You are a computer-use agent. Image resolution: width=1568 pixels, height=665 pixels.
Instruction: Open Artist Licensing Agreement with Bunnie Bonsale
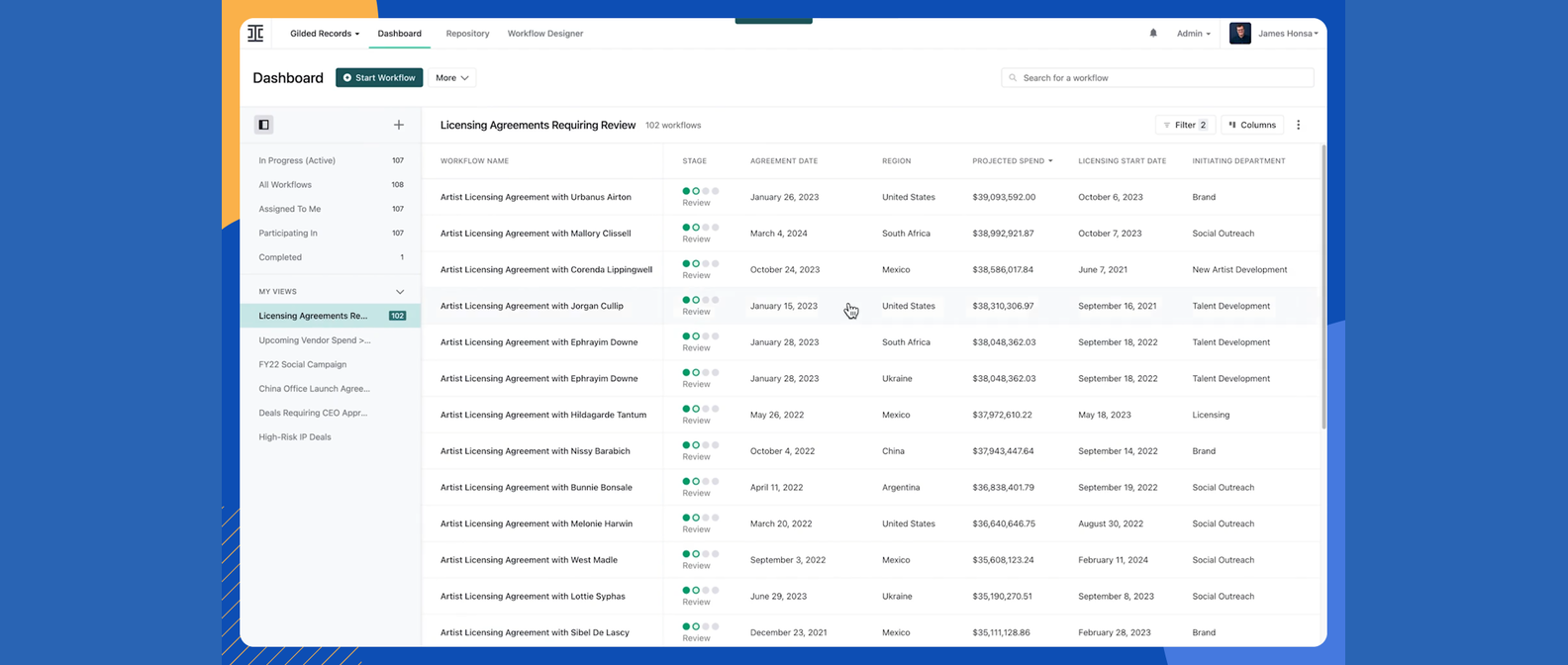[537, 487]
